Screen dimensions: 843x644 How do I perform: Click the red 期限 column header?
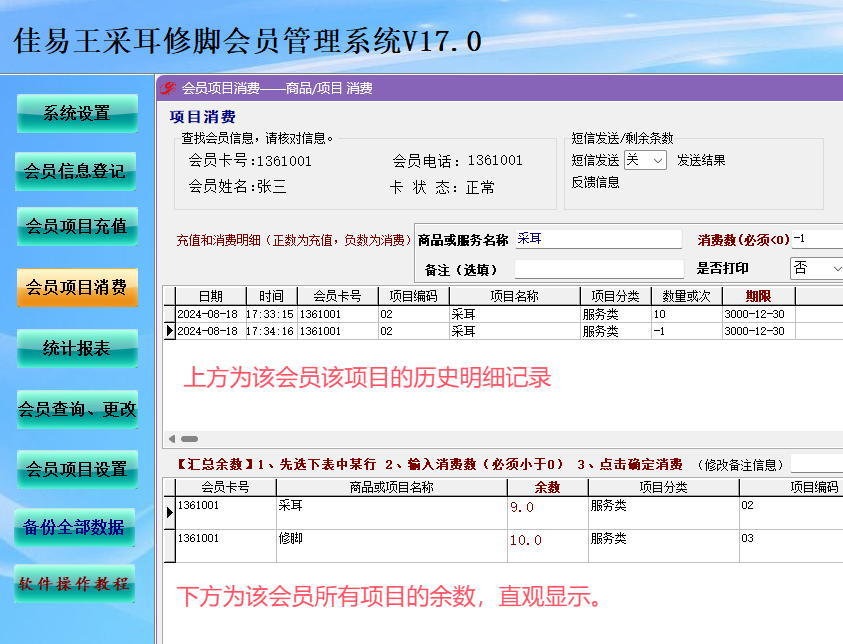coord(759,296)
